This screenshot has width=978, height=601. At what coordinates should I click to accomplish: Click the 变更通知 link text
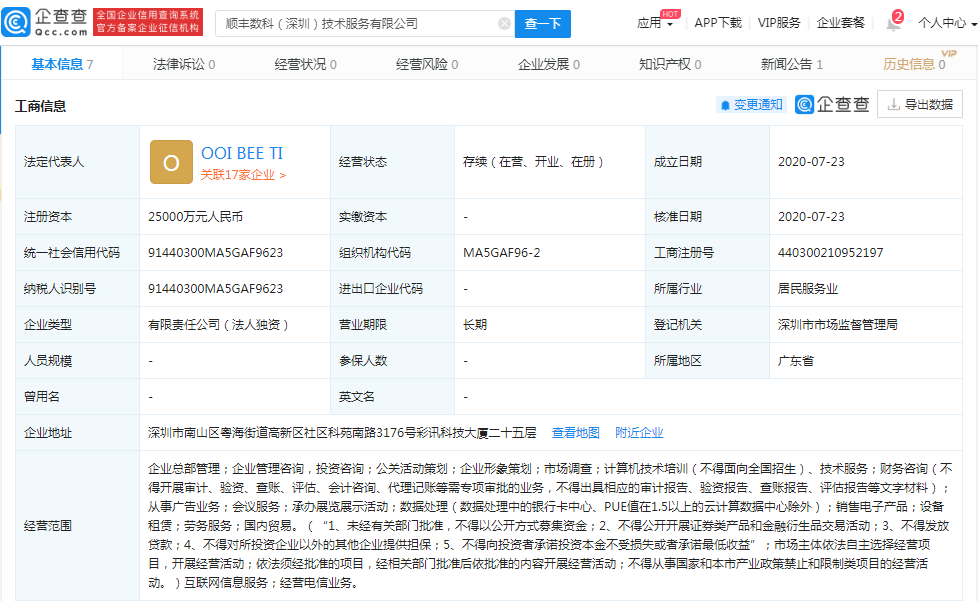tap(758, 105)
